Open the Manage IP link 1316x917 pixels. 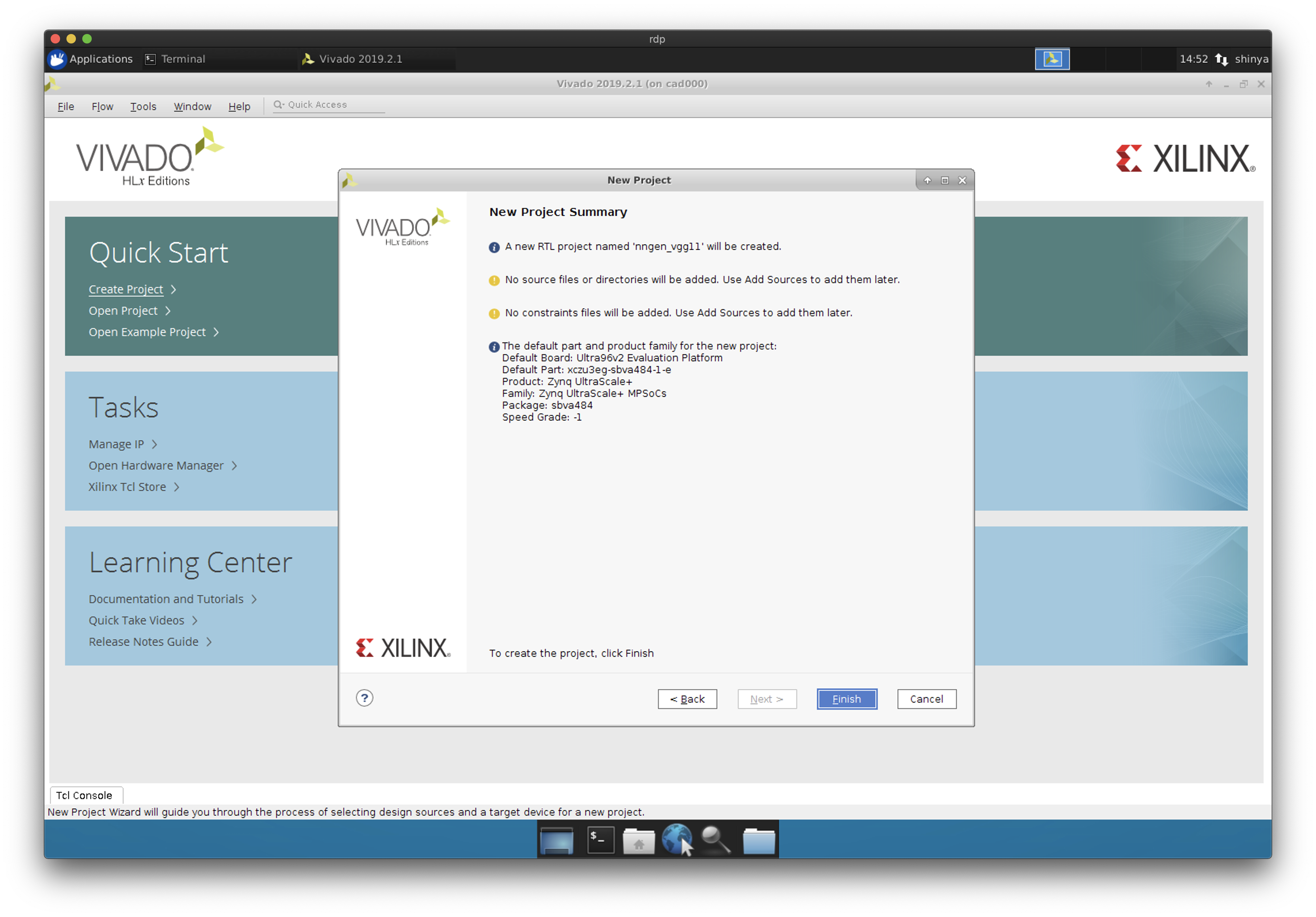pos(116,444)
